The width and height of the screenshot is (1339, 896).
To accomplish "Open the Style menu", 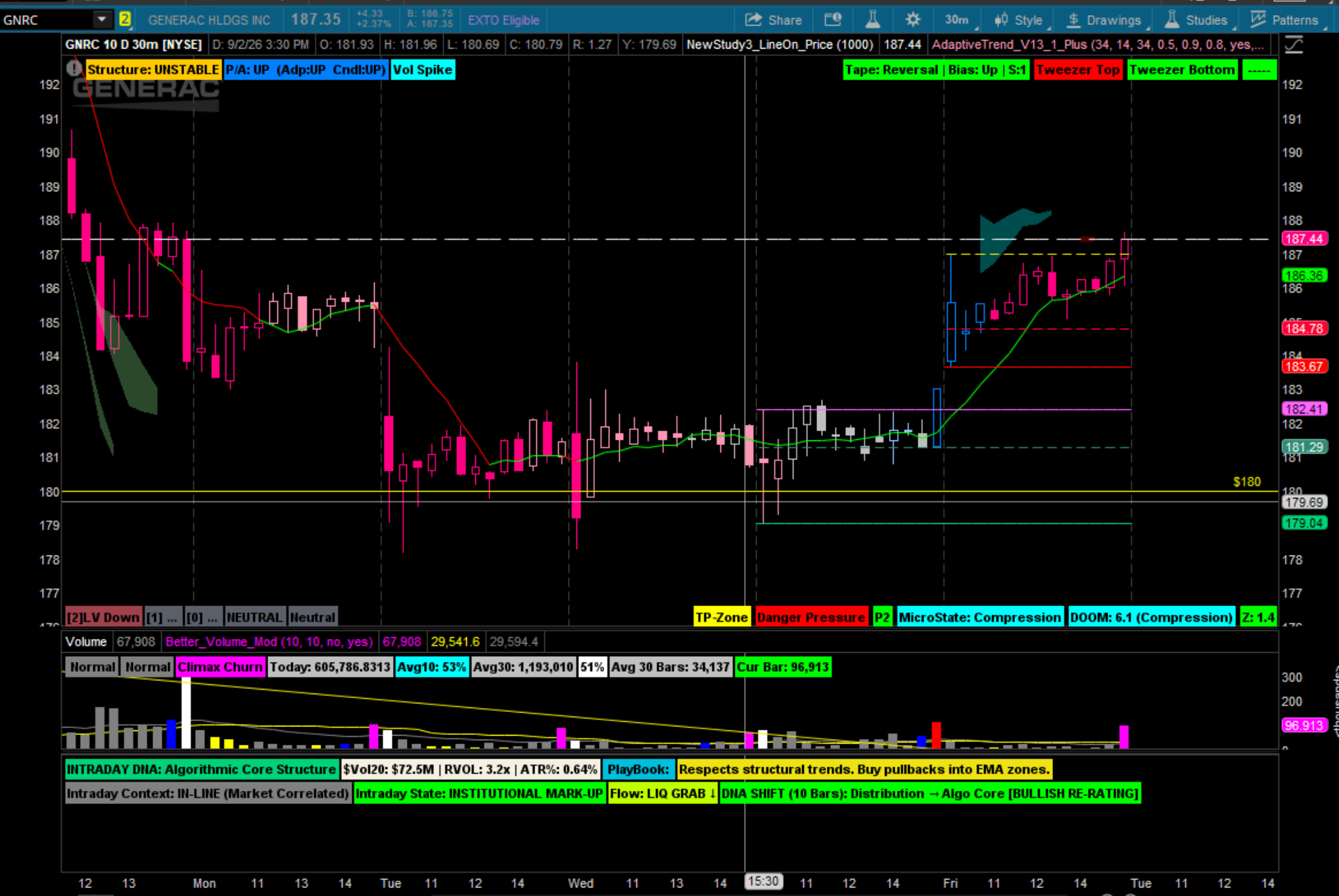I will tap(1019, 20).
